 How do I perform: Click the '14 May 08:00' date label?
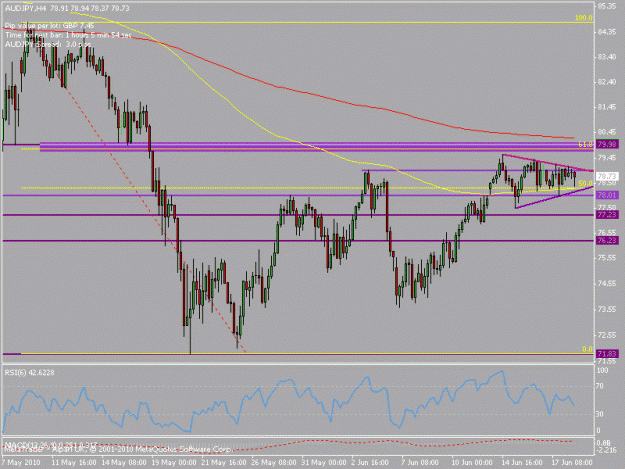tap(124, 462)
